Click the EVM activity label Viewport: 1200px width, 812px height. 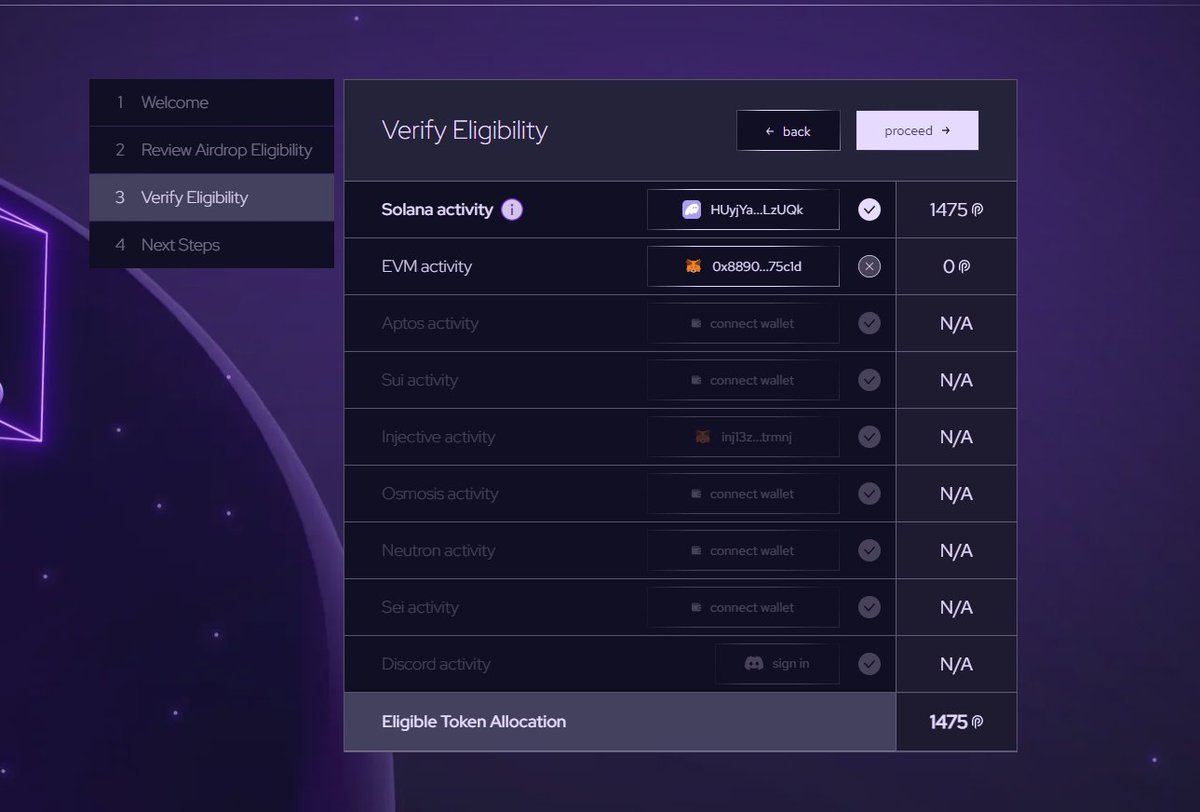[427, 267]
